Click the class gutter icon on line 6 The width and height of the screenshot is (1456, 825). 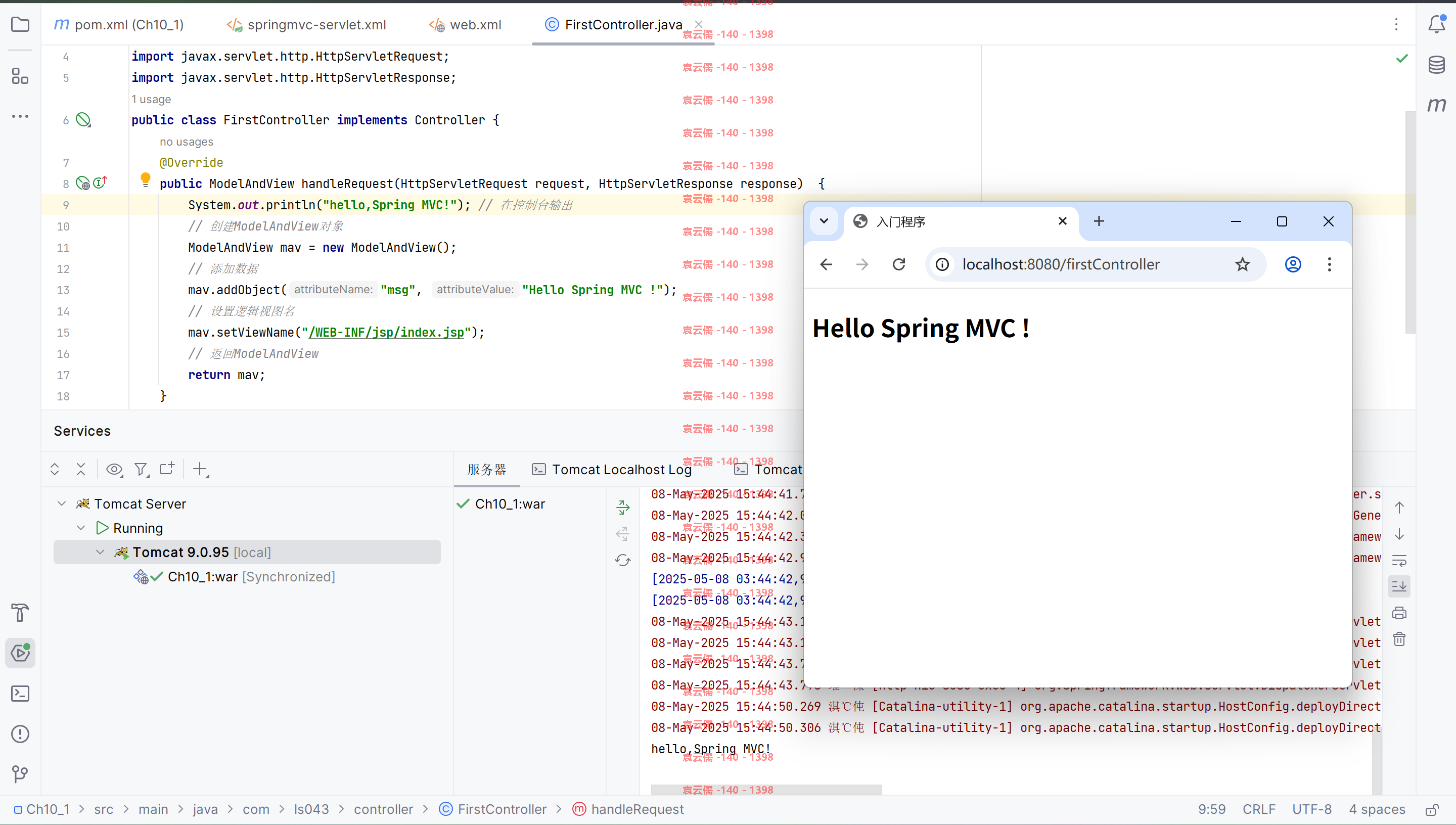(83, 120)
